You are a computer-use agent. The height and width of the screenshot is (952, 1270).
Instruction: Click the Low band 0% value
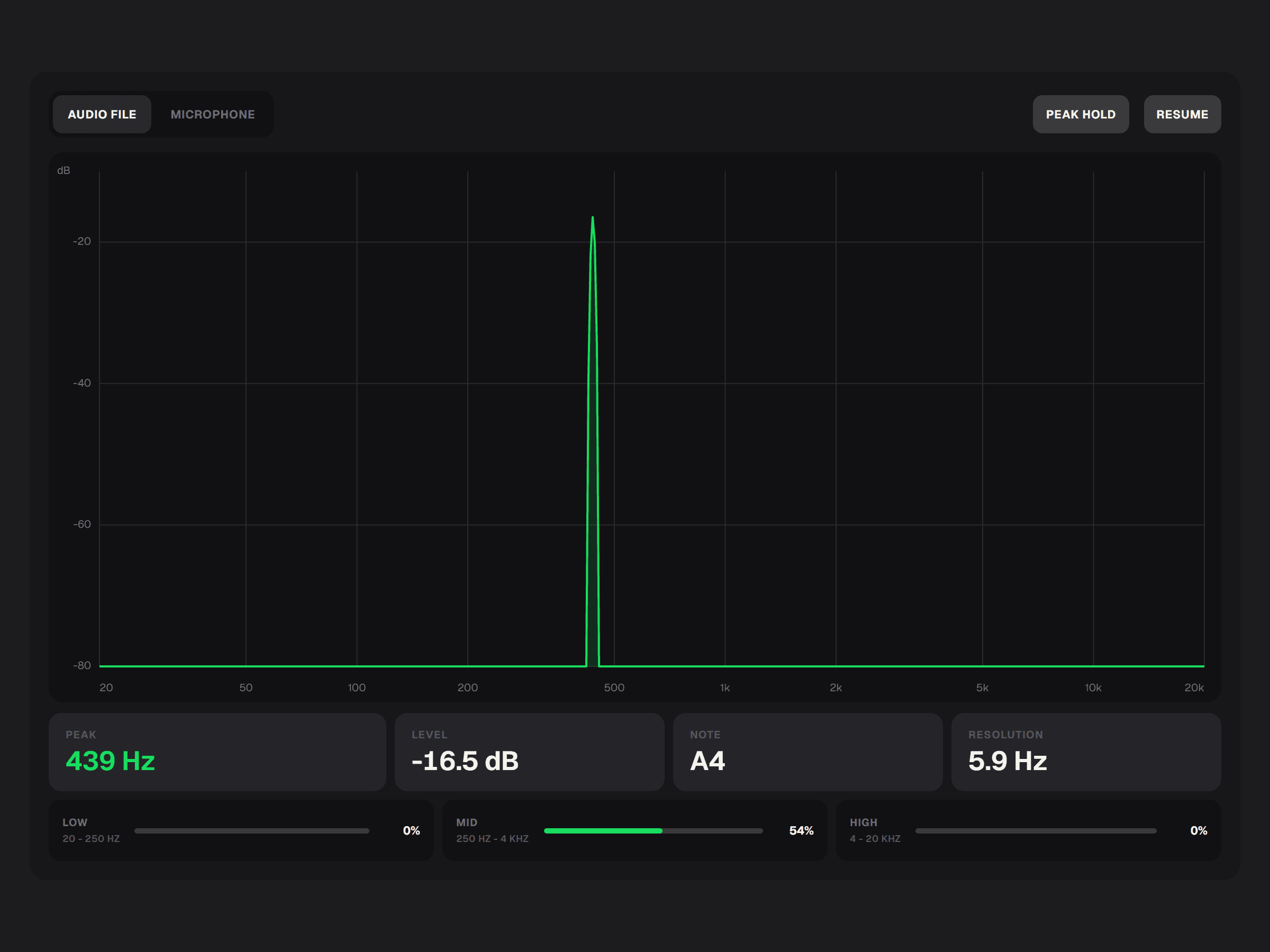[411, 830]
